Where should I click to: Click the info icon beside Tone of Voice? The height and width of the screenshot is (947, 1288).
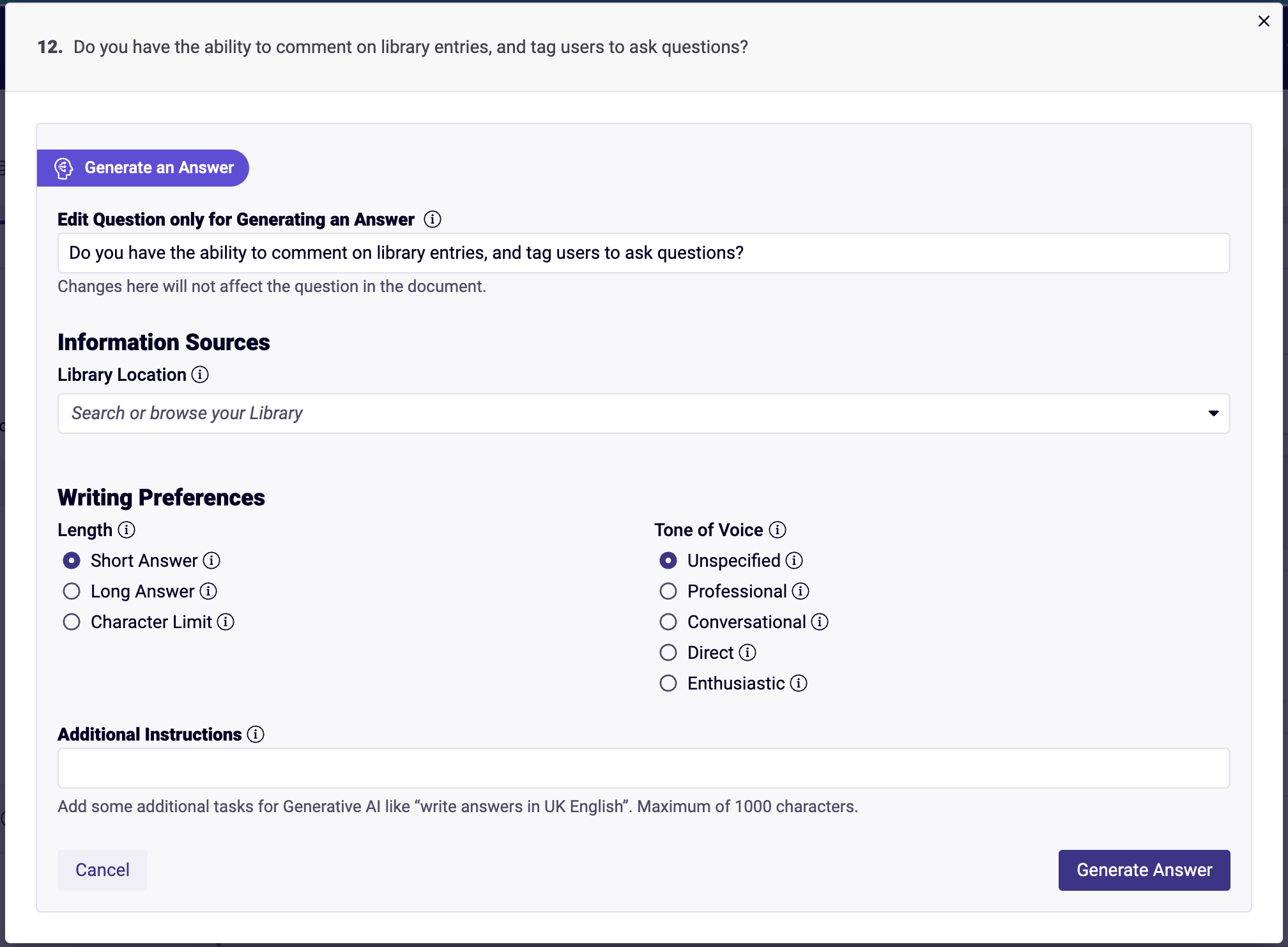click(x=778, y=530)
